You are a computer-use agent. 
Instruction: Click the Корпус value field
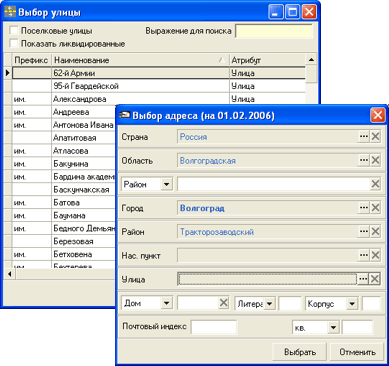[x=371, y=304]
